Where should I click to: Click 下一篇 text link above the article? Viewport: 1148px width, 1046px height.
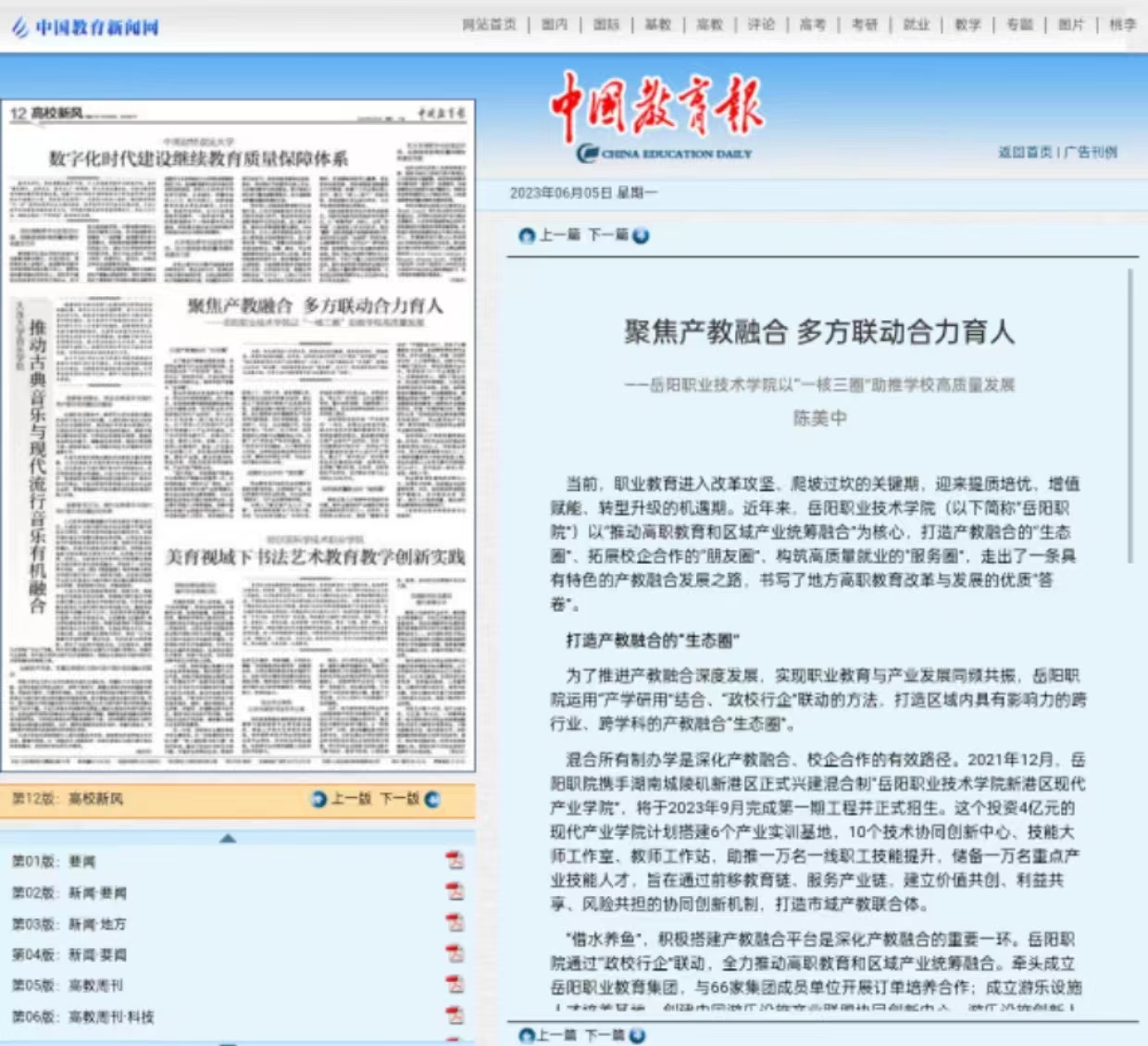608,235
